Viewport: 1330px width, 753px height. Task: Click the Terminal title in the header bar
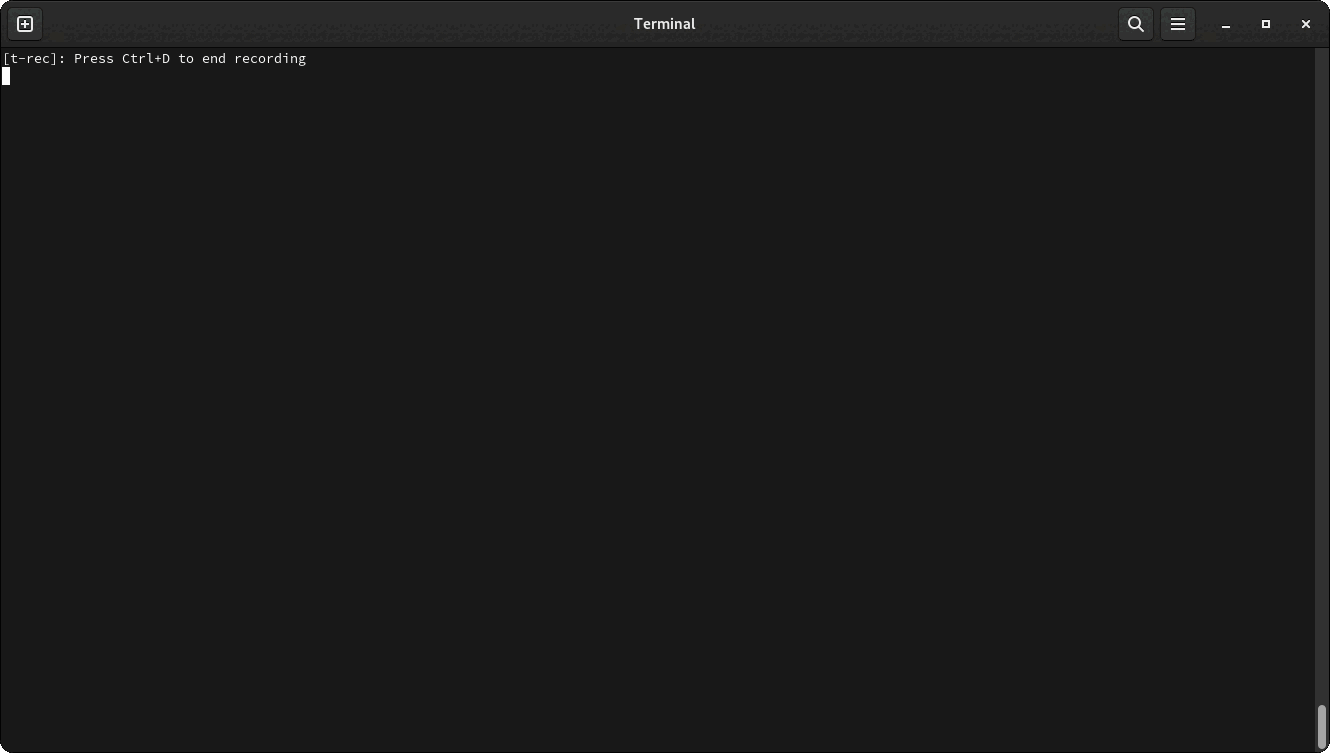[x=664, y=24]
